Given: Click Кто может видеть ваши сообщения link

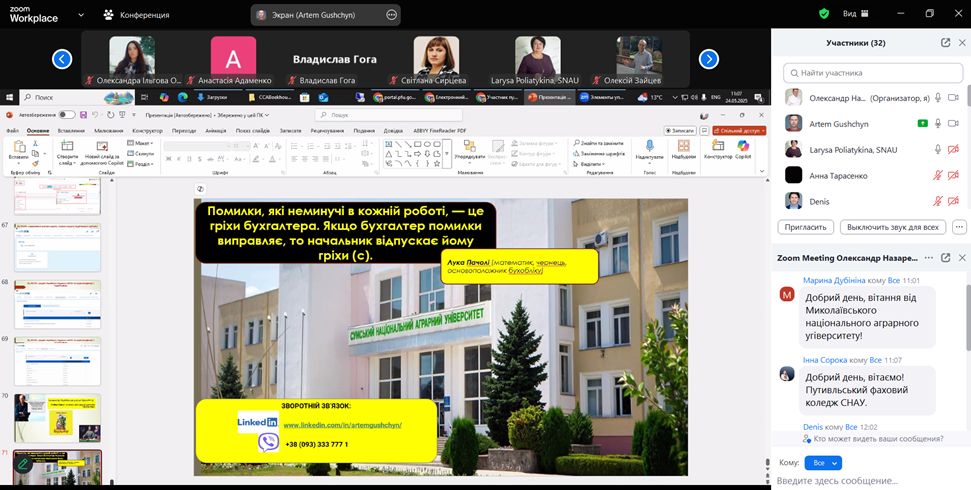Looking at the screenshot, I should click(x=873, y=439).
